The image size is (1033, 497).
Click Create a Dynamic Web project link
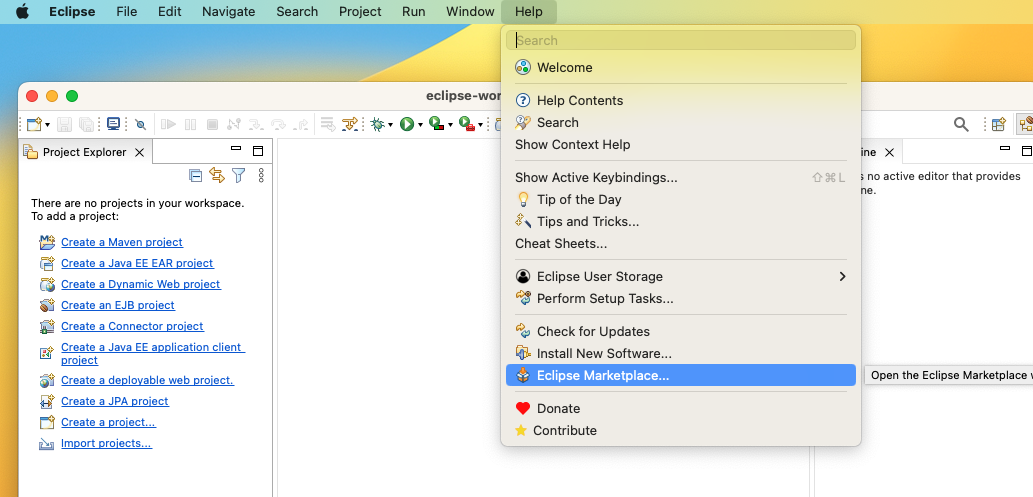(141, 284)
